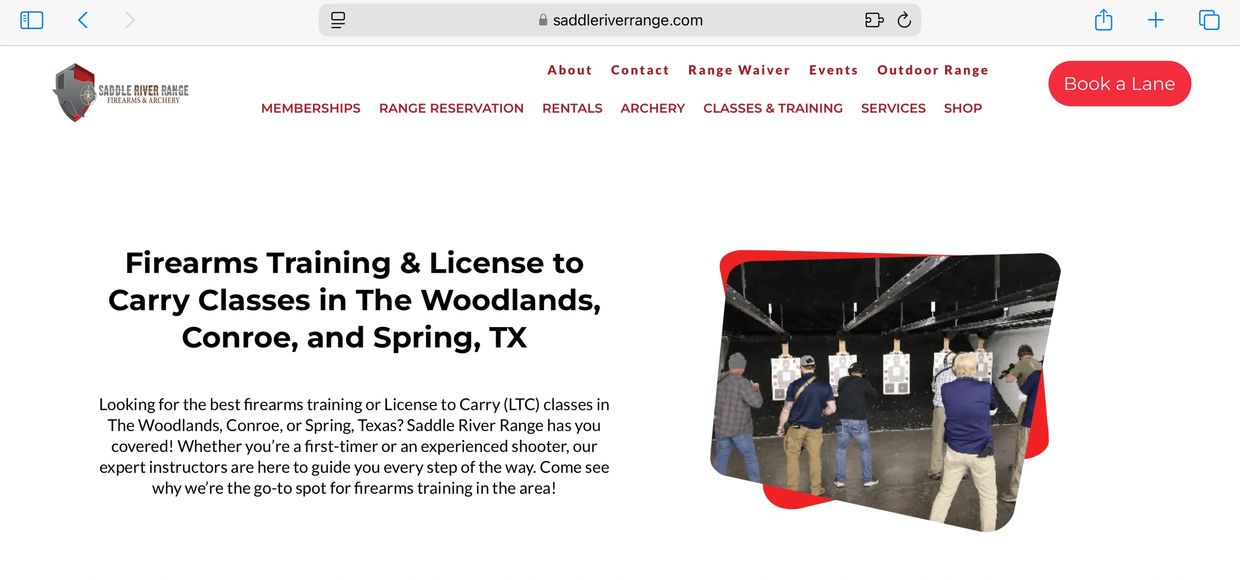Image resolution: width=1240 pixels, height=580 pixels.
Task: Go to the Events page
Action: [834, 70]
